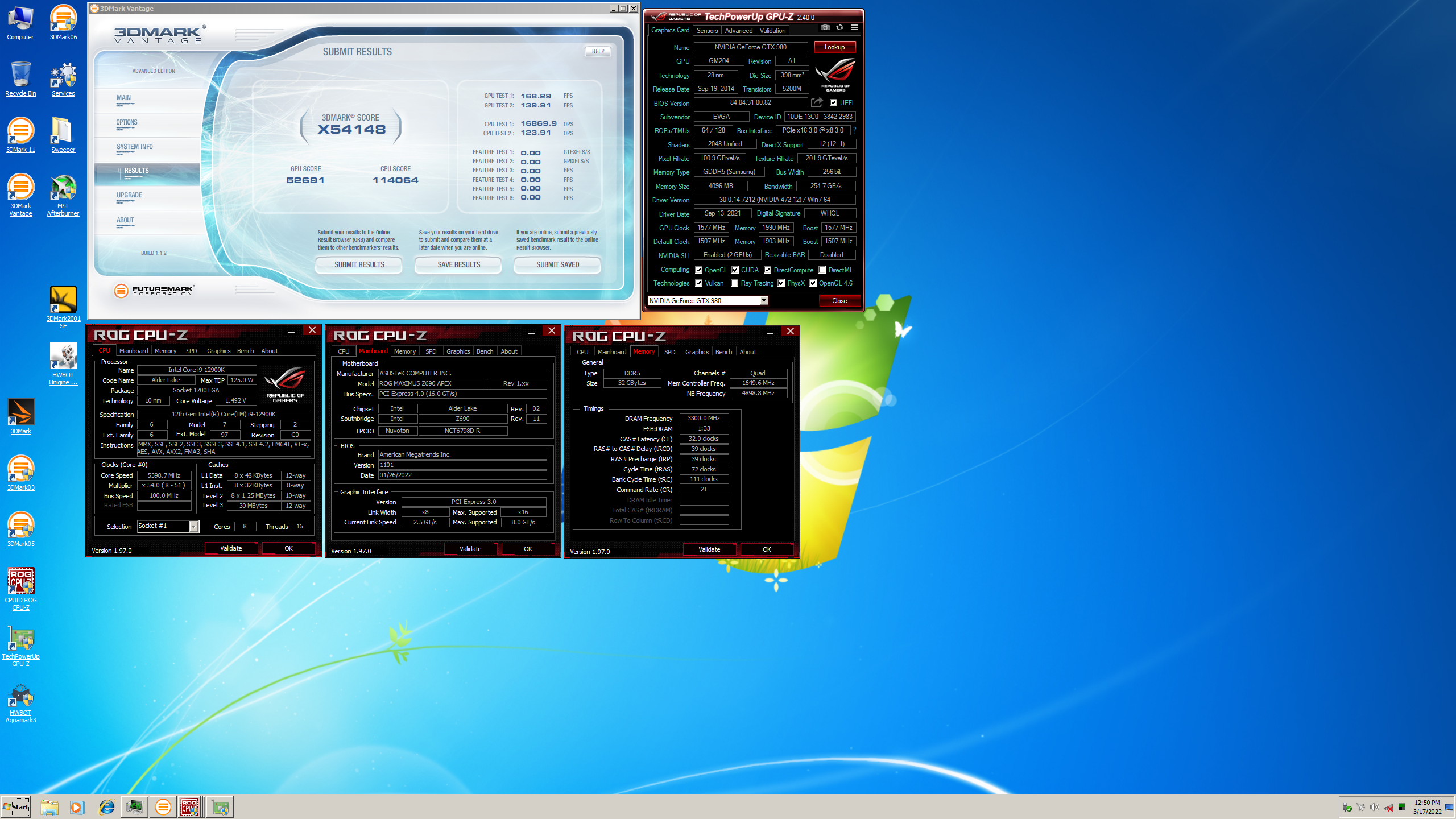Open the 3DMark06 desktop shortcut
Screen dimensions: 1456x819
[63, 23]
